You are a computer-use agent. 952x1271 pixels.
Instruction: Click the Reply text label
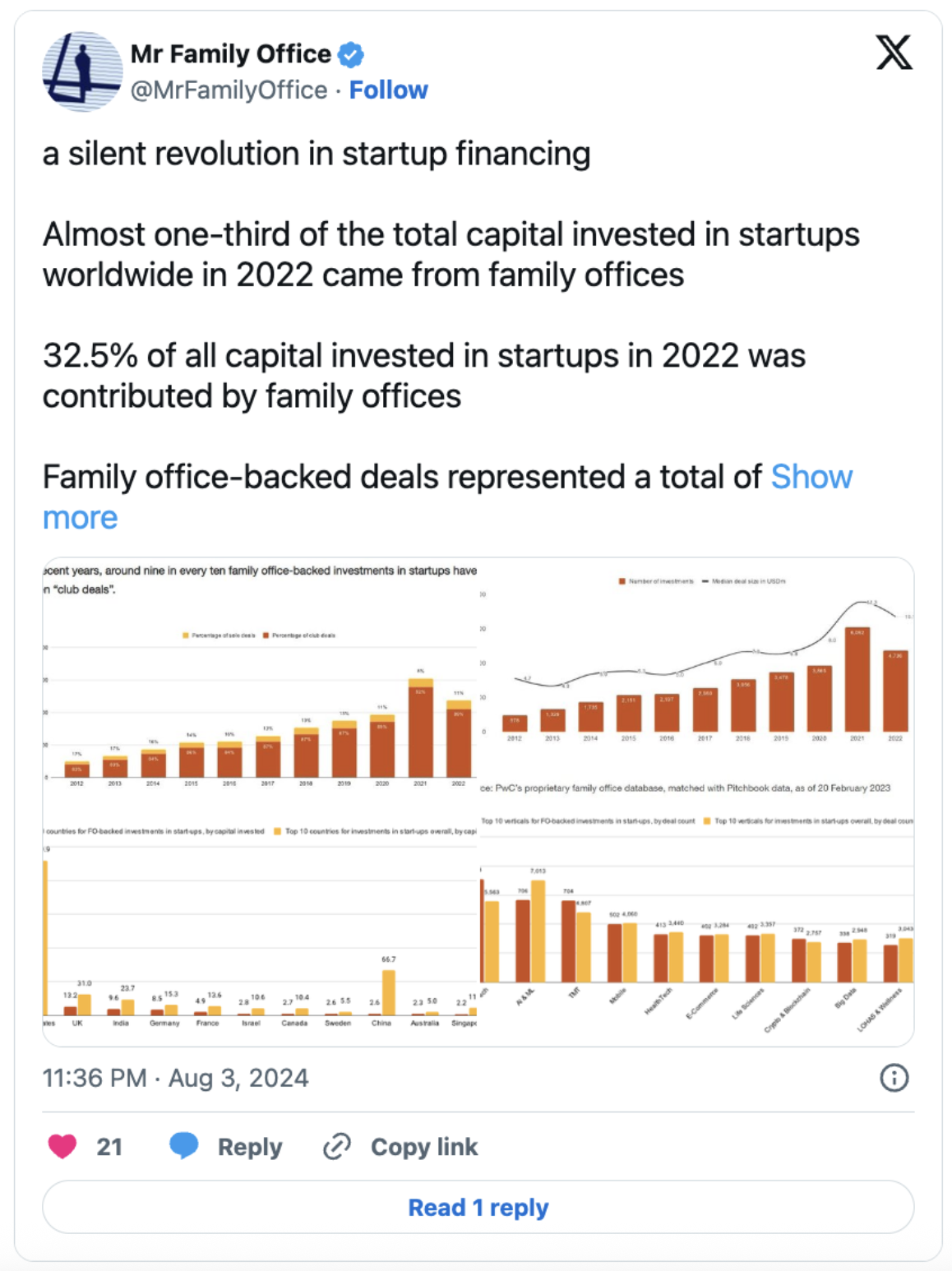tap(250, 1147)
